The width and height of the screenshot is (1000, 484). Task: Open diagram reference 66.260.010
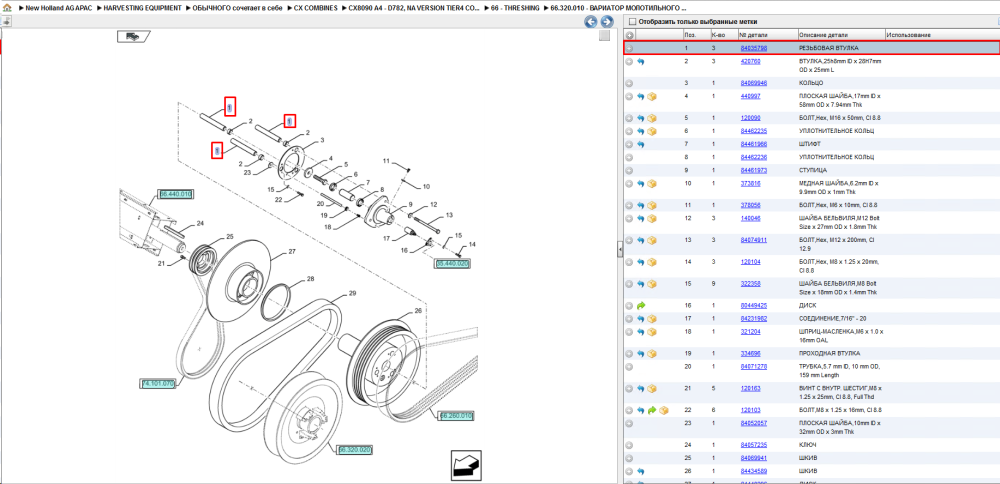click(x=456, y=416)
